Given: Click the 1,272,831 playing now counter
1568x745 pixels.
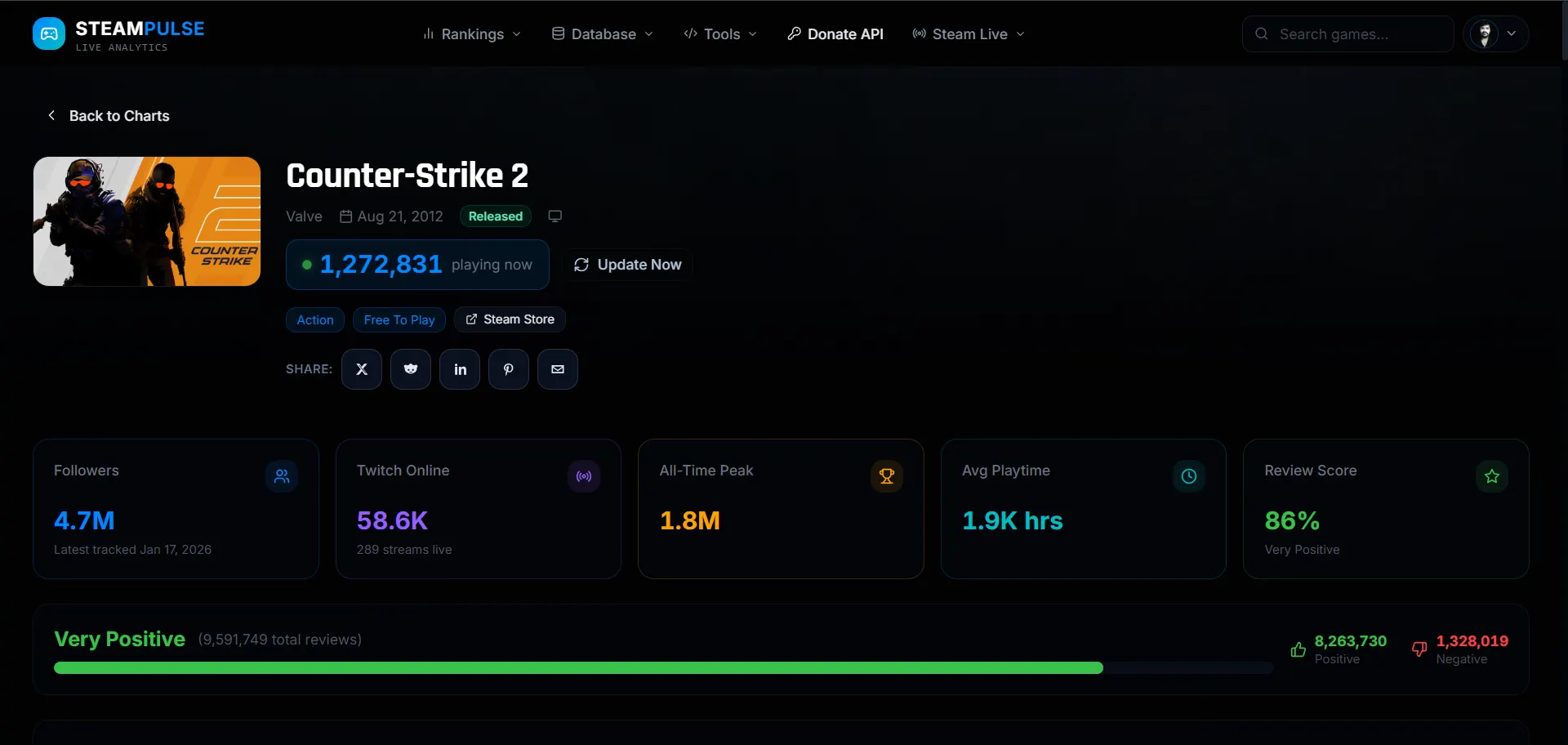Looking at the screenshot, I should [x=417, y=265].
